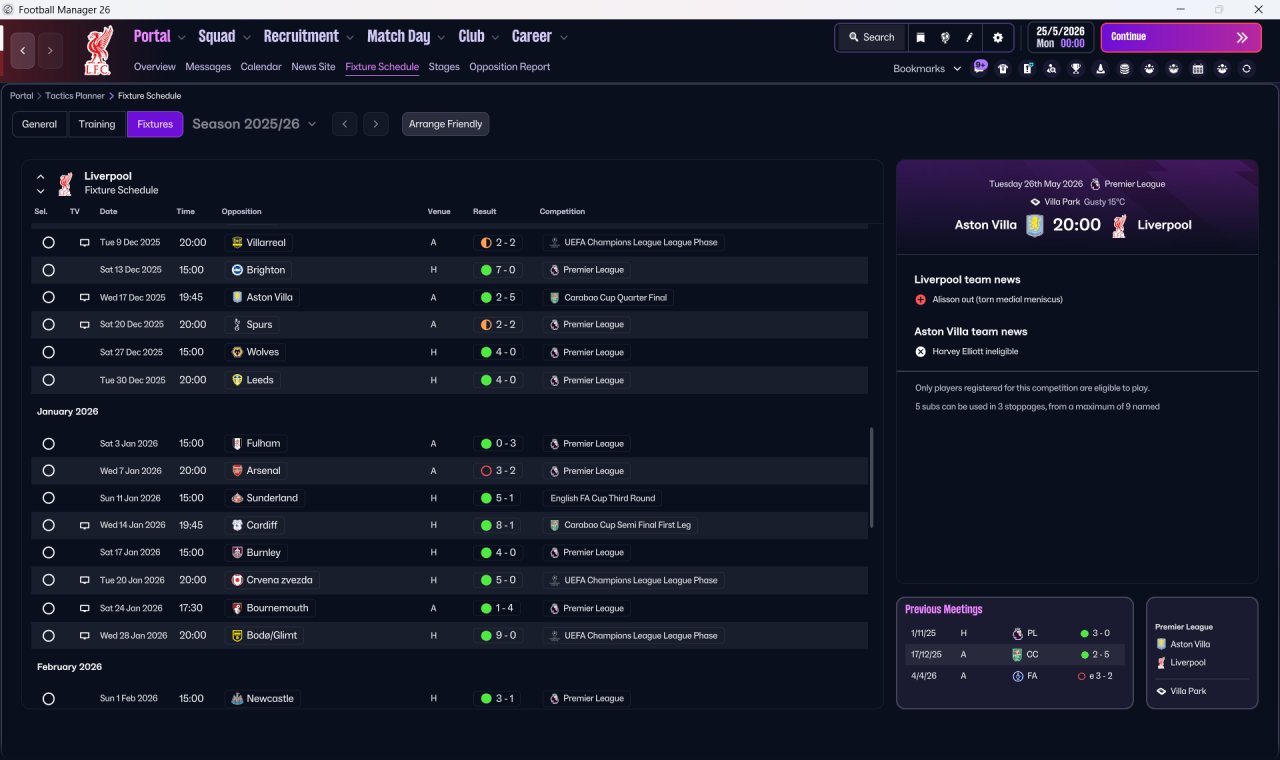1280x760 pixels.
Task: Select the Villarreal fixture radio button
Action: (x=48, y=243)
